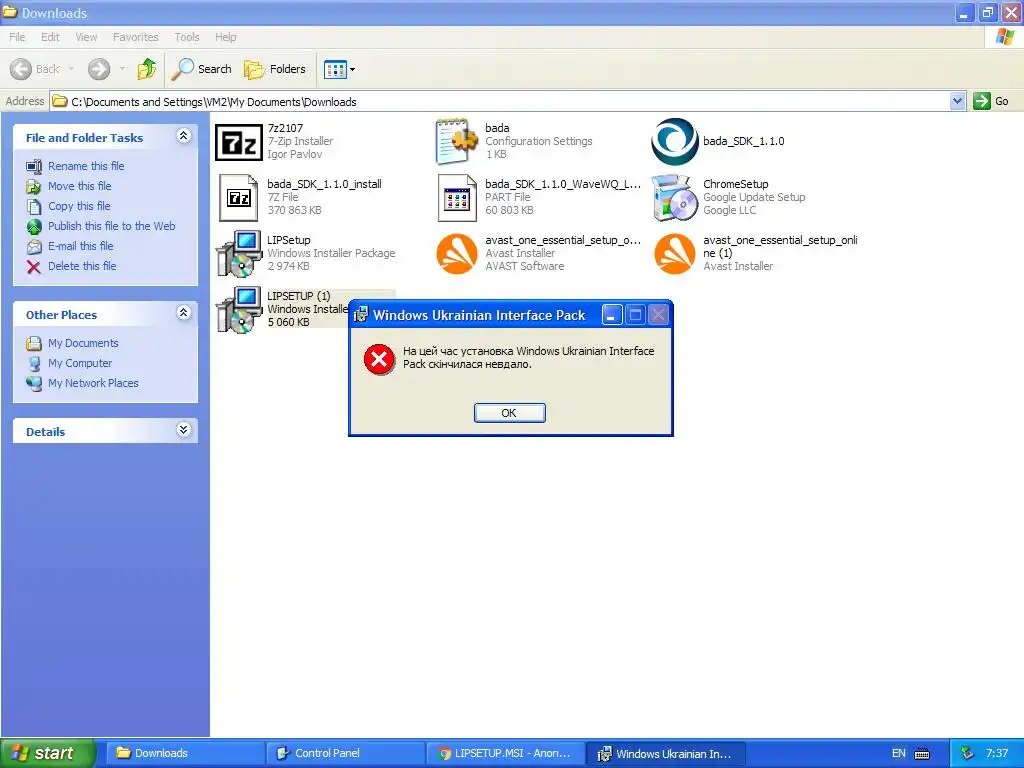The width and height of the screenshot is (1024, 768).
Task: Click E-mail this file link
Action: click(x=81, y=246)
